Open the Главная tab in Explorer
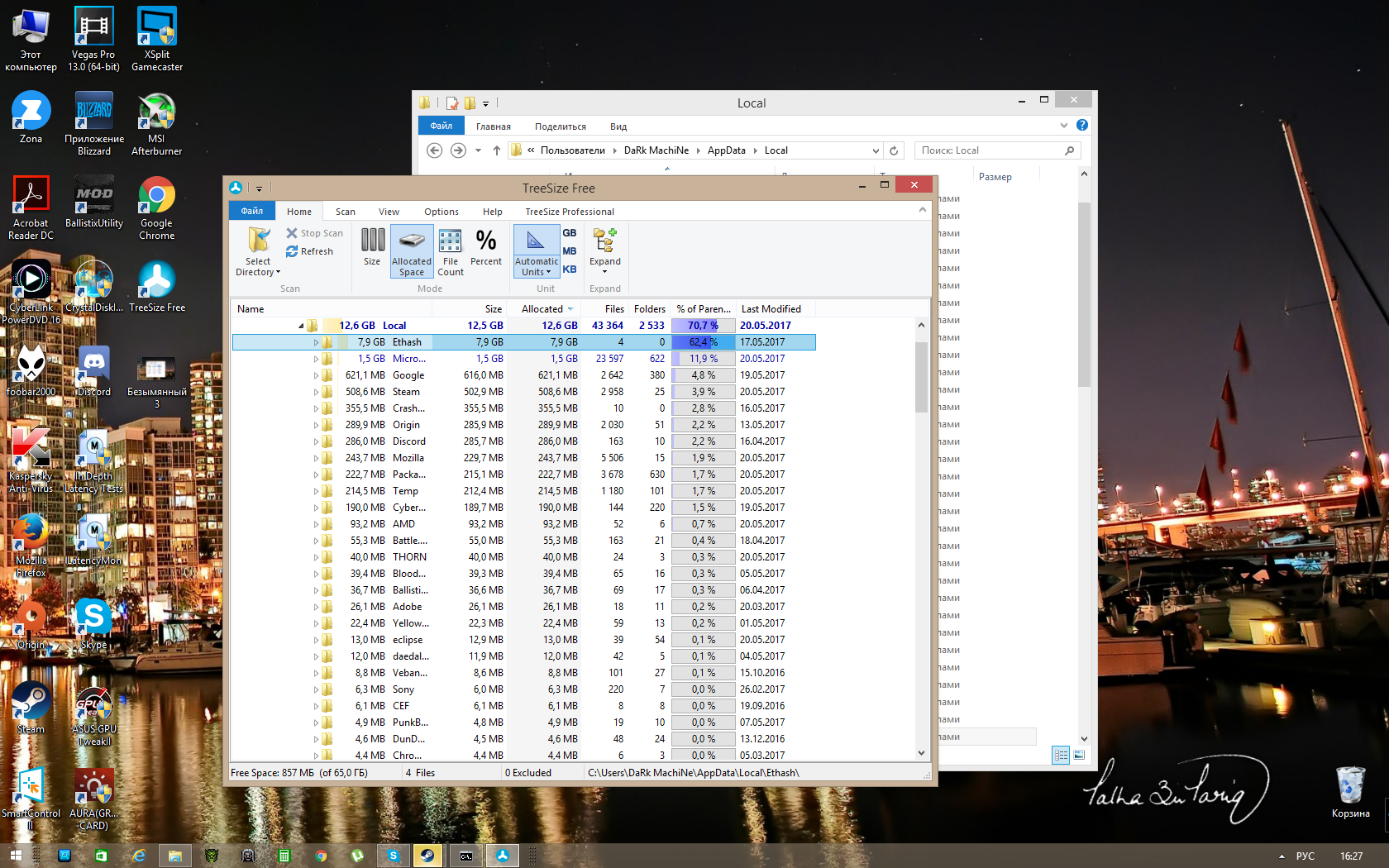The height and width of the screenshot is (868, 1389). point(494,126)
